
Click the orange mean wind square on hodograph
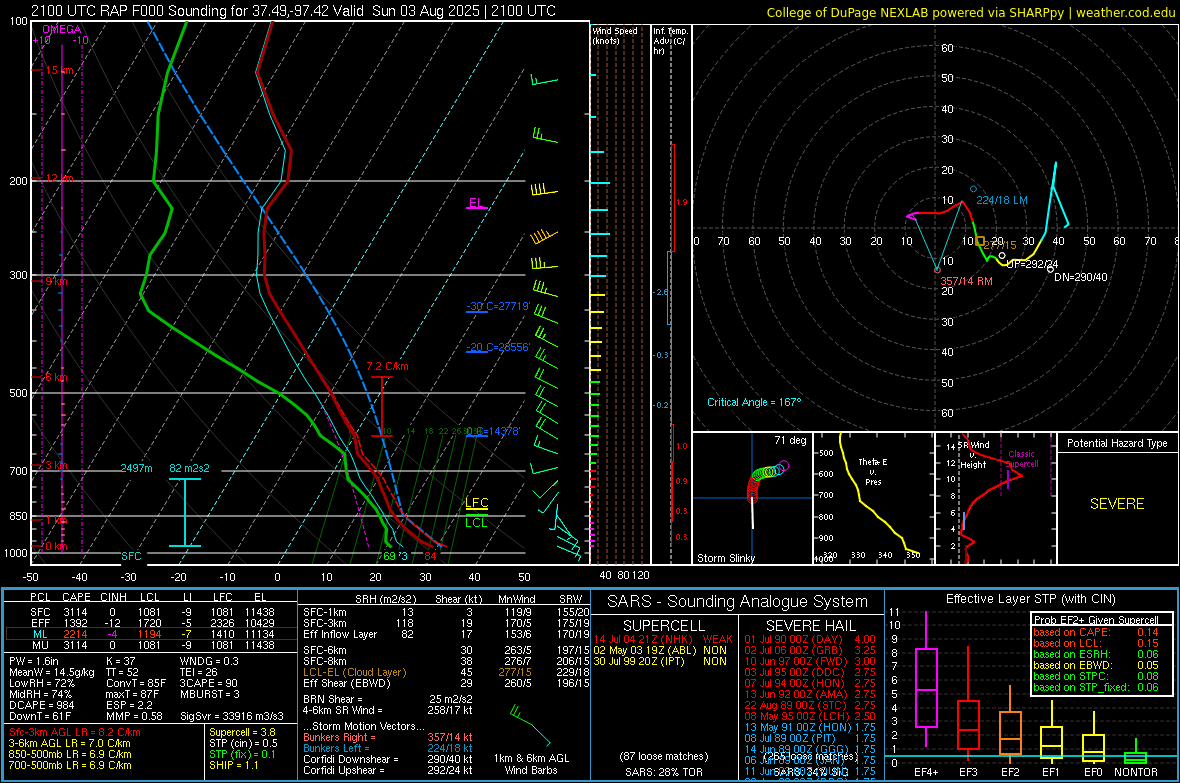pyautogui.click(x=980, y=242)
